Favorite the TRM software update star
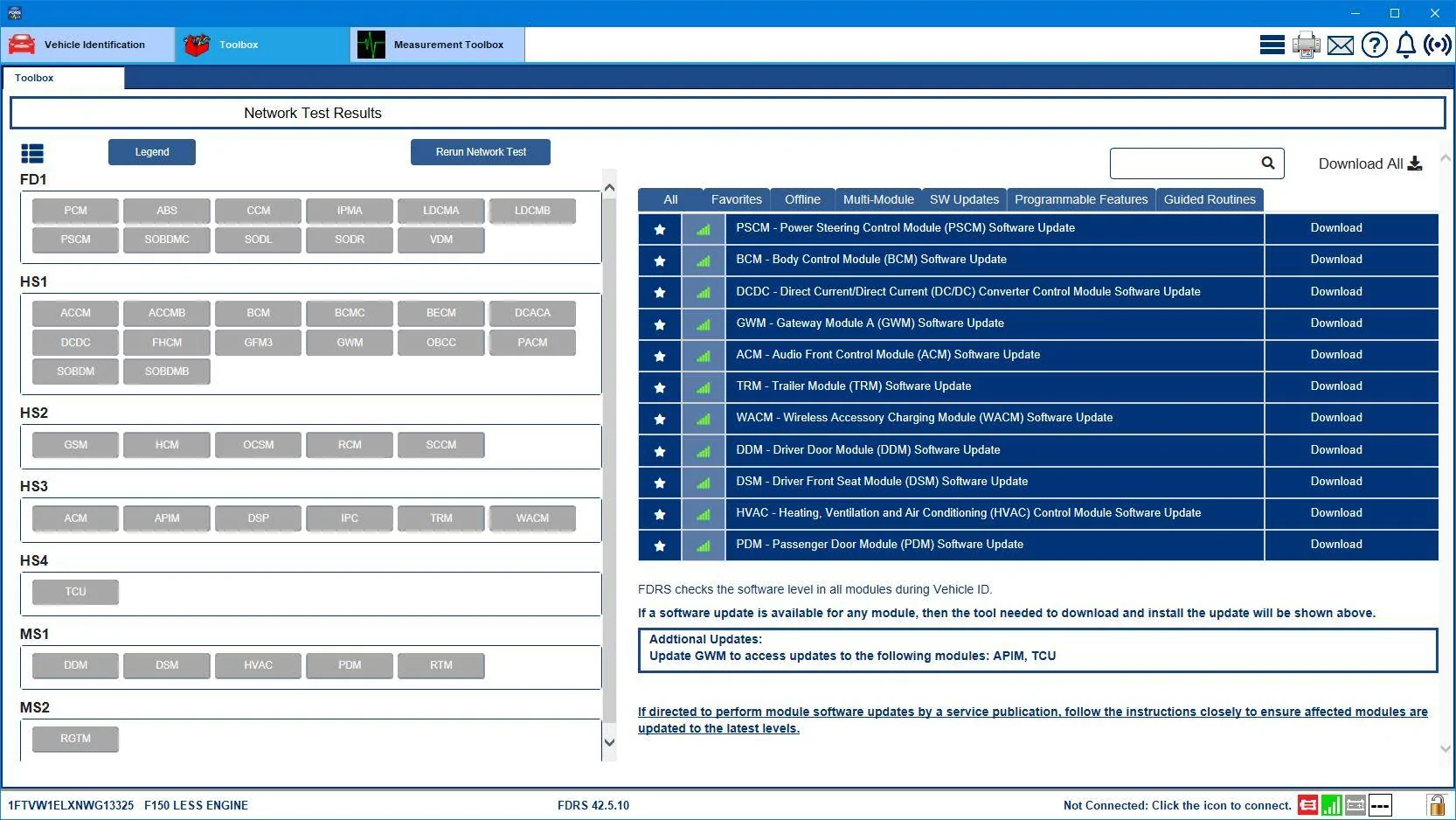The height and width of the screenshot is (820, 1456). [x=660, y=387]
